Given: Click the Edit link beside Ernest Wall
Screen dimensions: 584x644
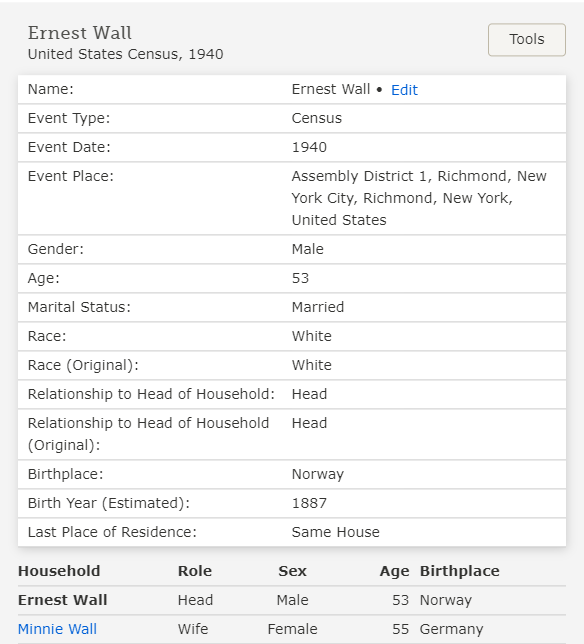Looking at the screenshot, I should pyautogui.click(x=404, y=90).
